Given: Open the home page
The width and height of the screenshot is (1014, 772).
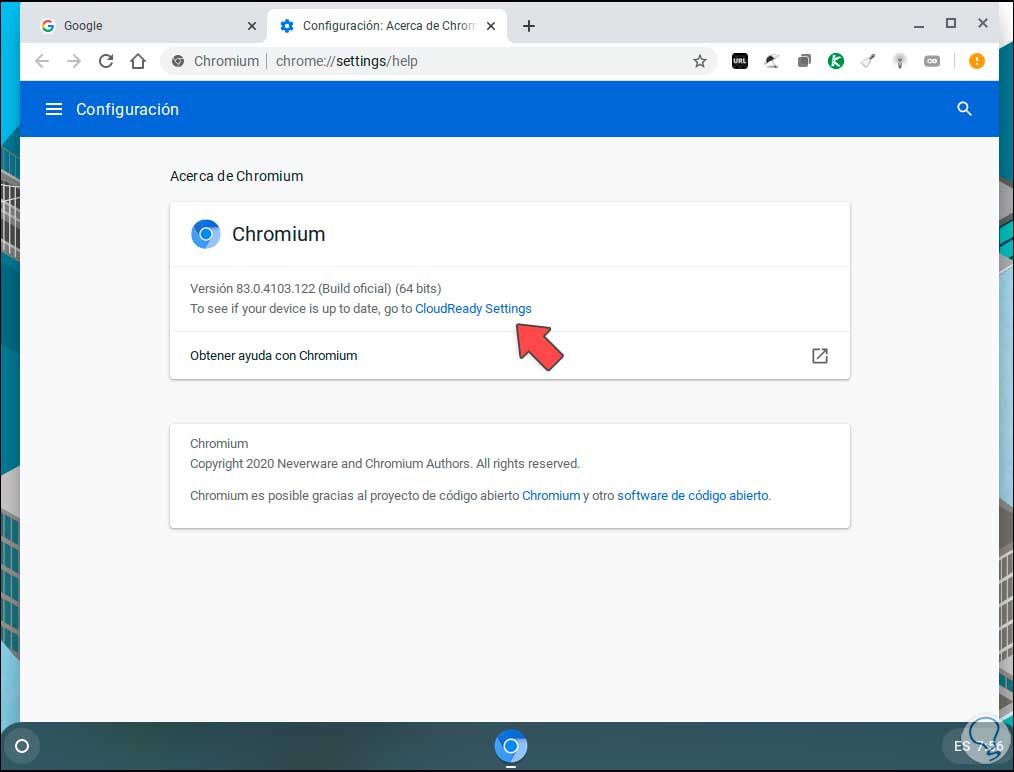Looking at the screenshot, I should tap(138, 61).
